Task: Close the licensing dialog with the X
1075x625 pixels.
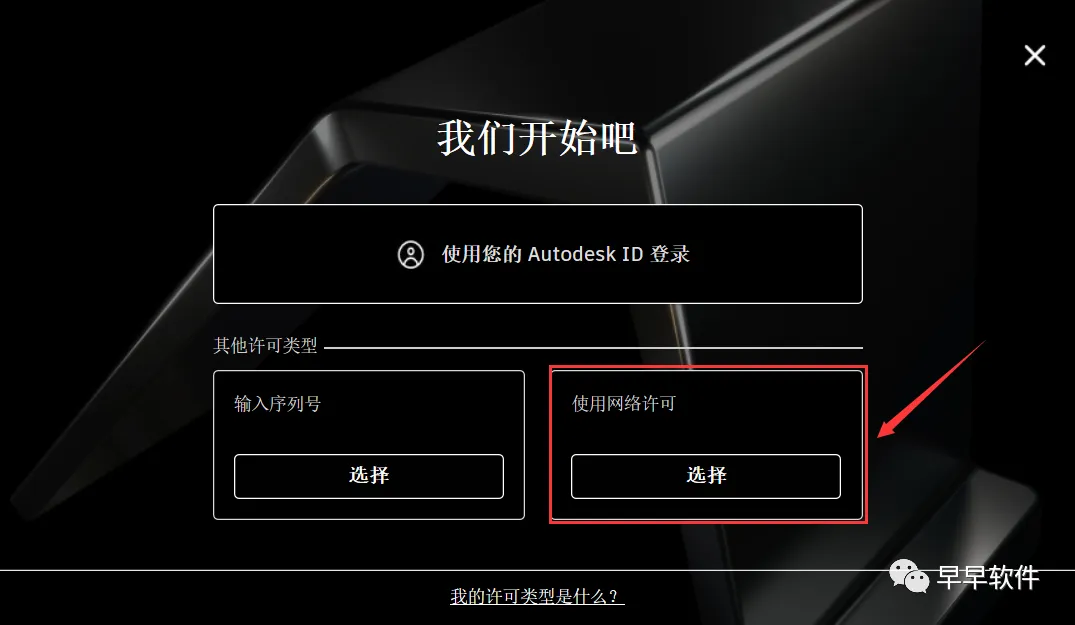Action: pos(1035,55)
